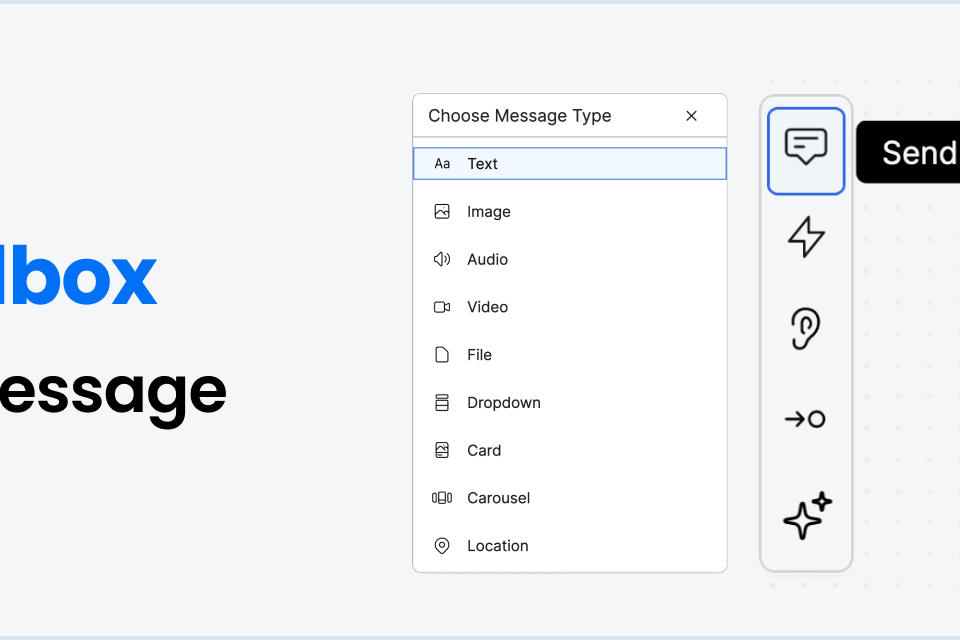Click the document icon beside File
960x640 pixels.
[x=441, y=354]
